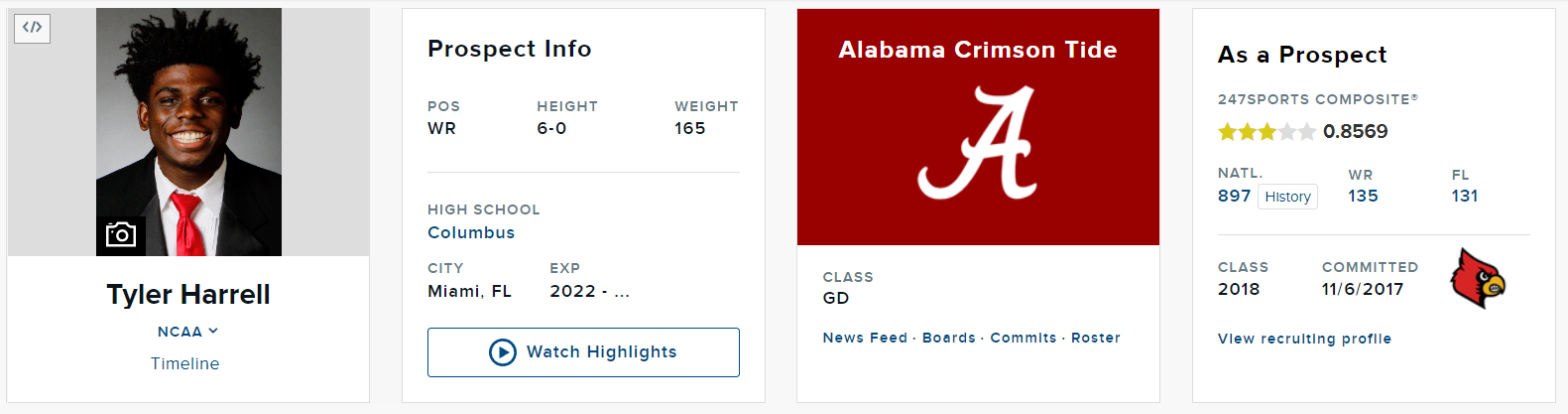Click the composite star rating
The width and height of the screenshot is (1568, 414).
pyautogui.click(x=1266, y=131)
